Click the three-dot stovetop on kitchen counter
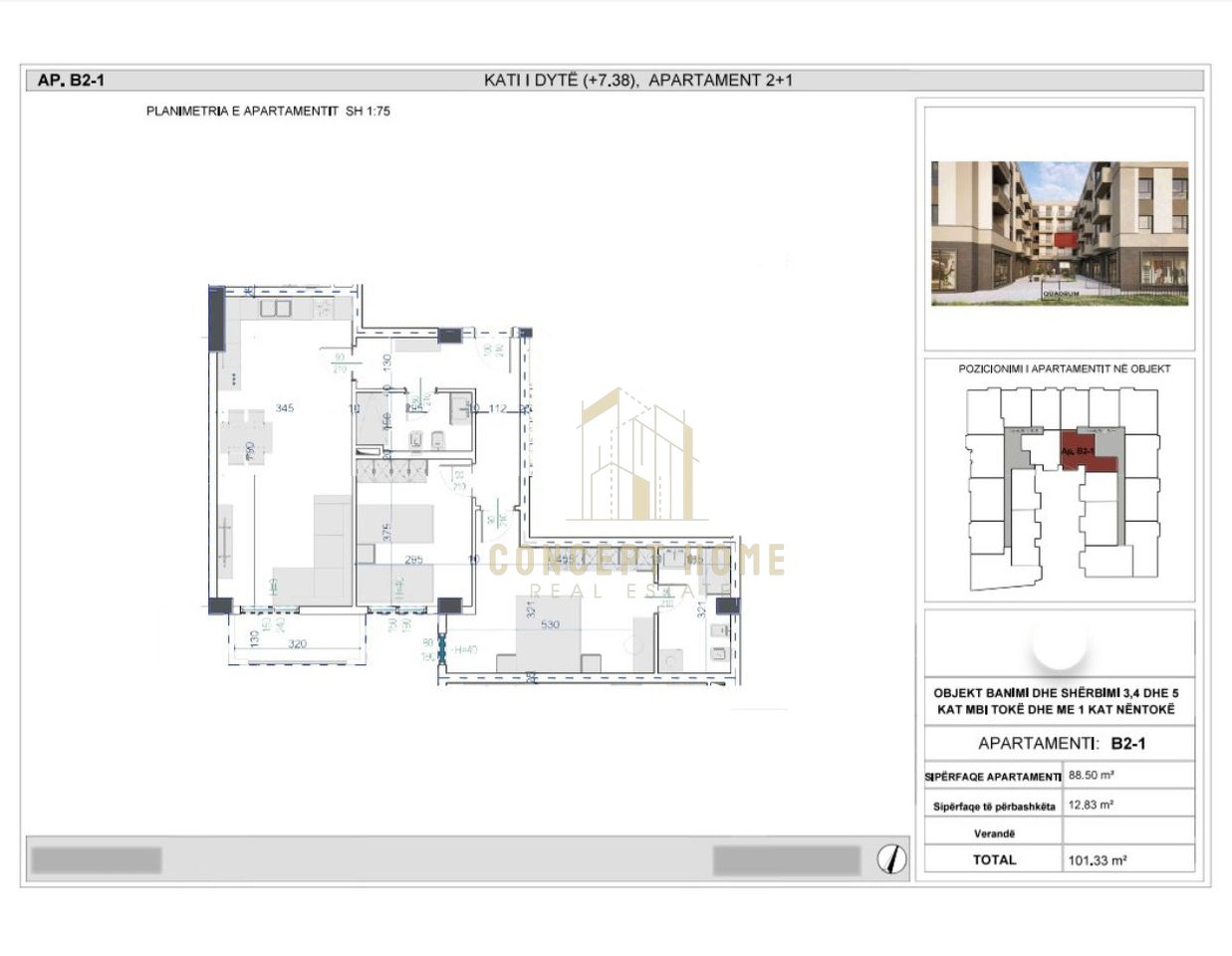The height and width of the screenshot is (956, 1232). coord(234,379)
